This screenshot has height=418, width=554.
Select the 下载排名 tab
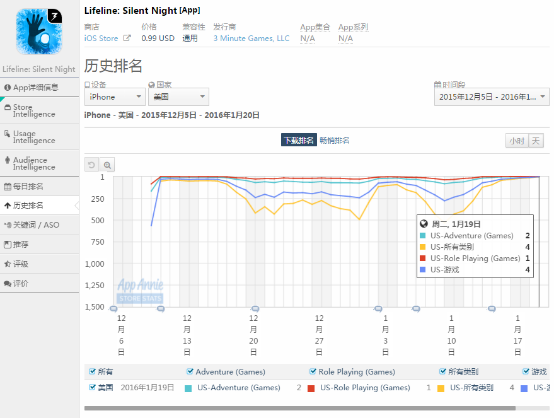point(299,140)
